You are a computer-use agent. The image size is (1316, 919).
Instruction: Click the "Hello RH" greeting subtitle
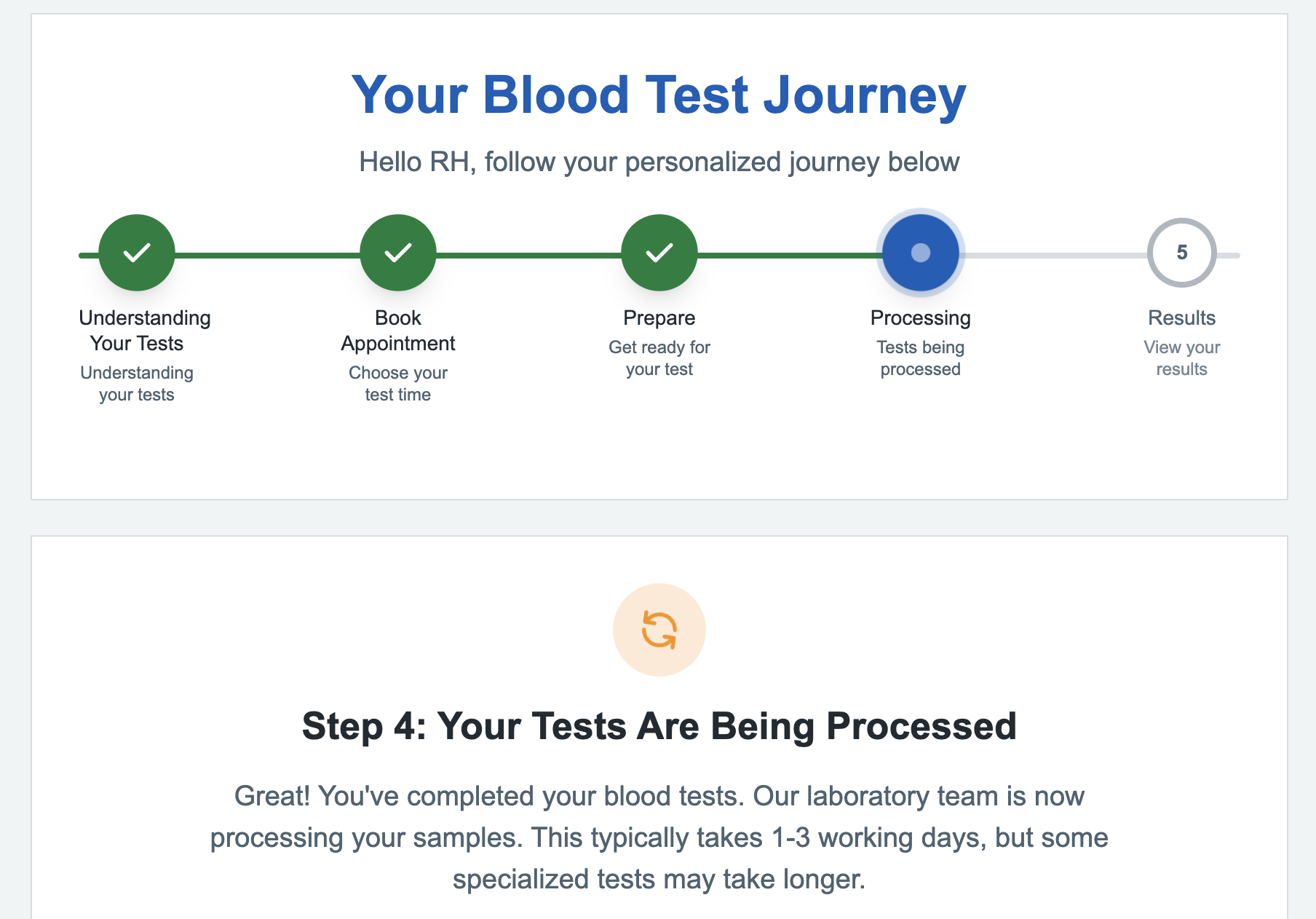tap(659, 162)
